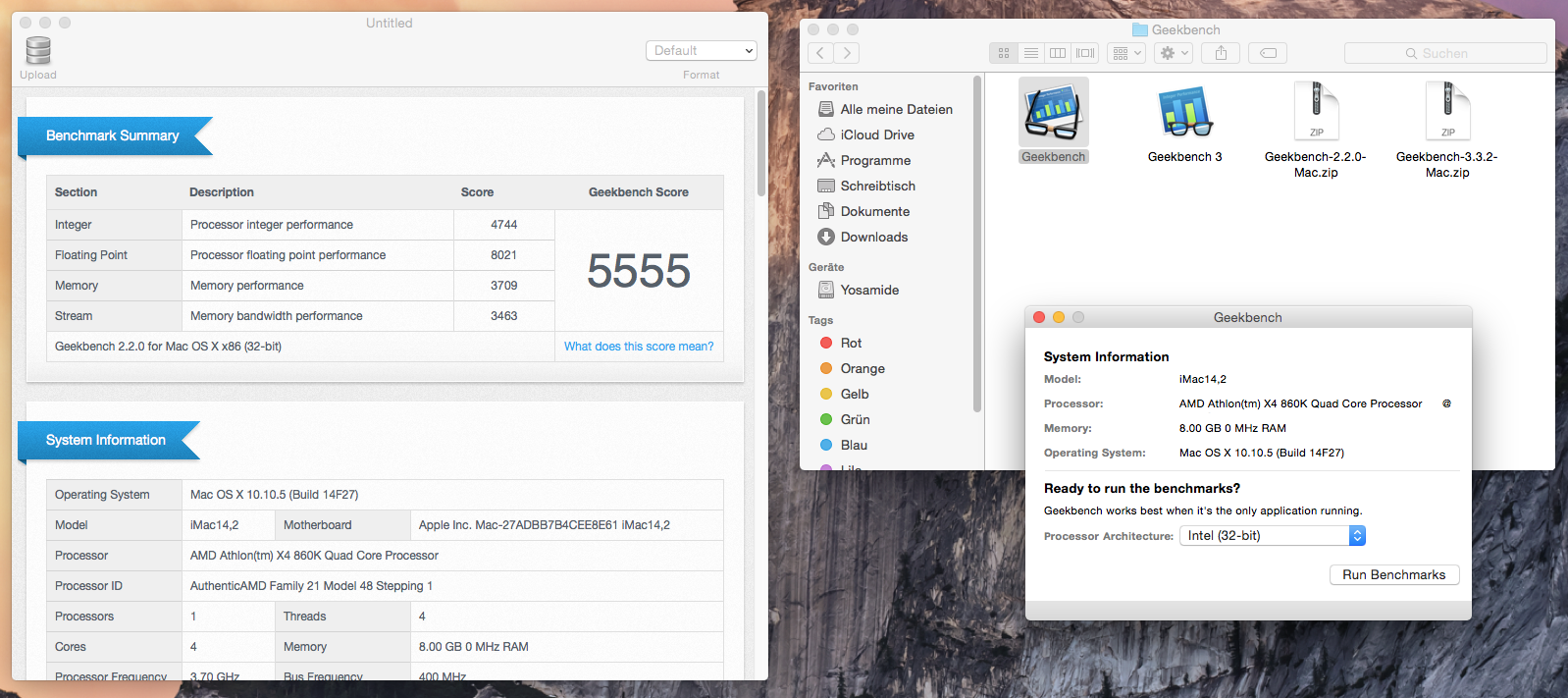
Task: Click the Suchen search field
Action: pos(1445,53)
